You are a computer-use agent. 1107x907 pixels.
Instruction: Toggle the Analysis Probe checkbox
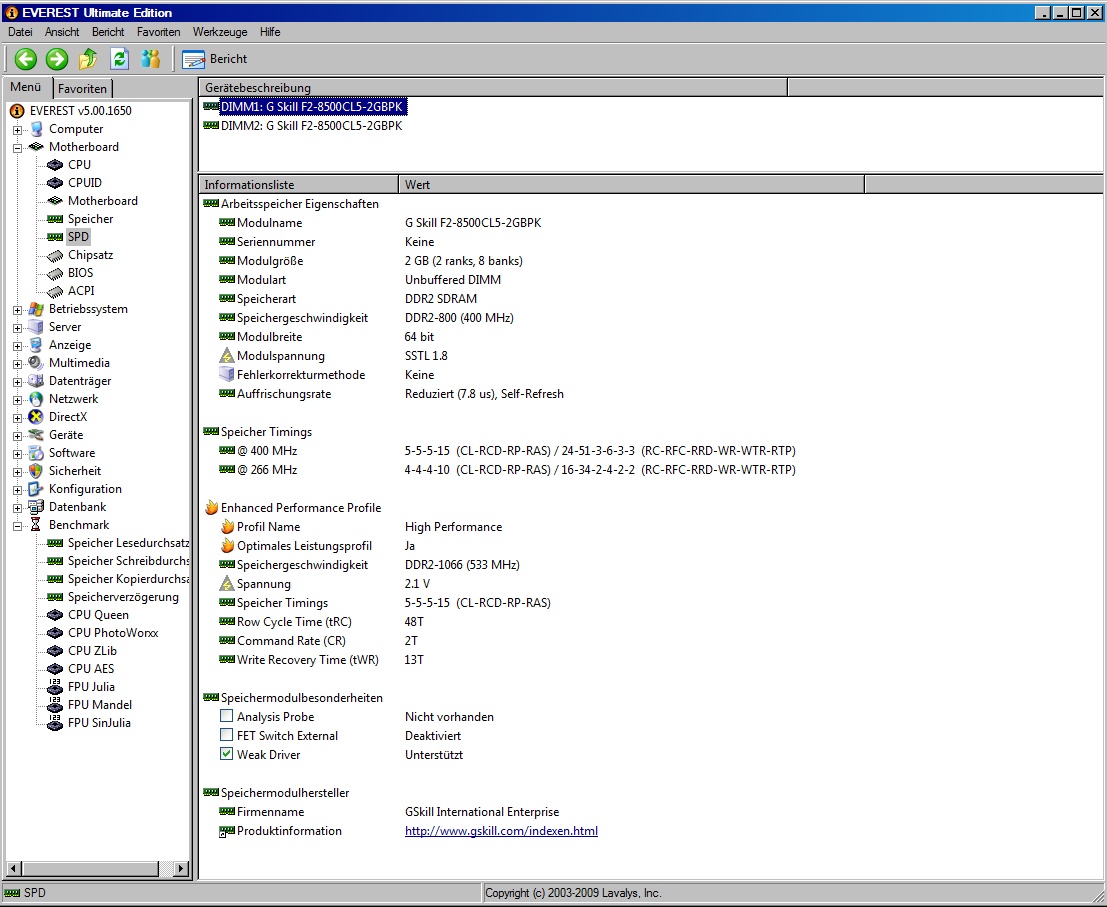[x=227, y=716]
